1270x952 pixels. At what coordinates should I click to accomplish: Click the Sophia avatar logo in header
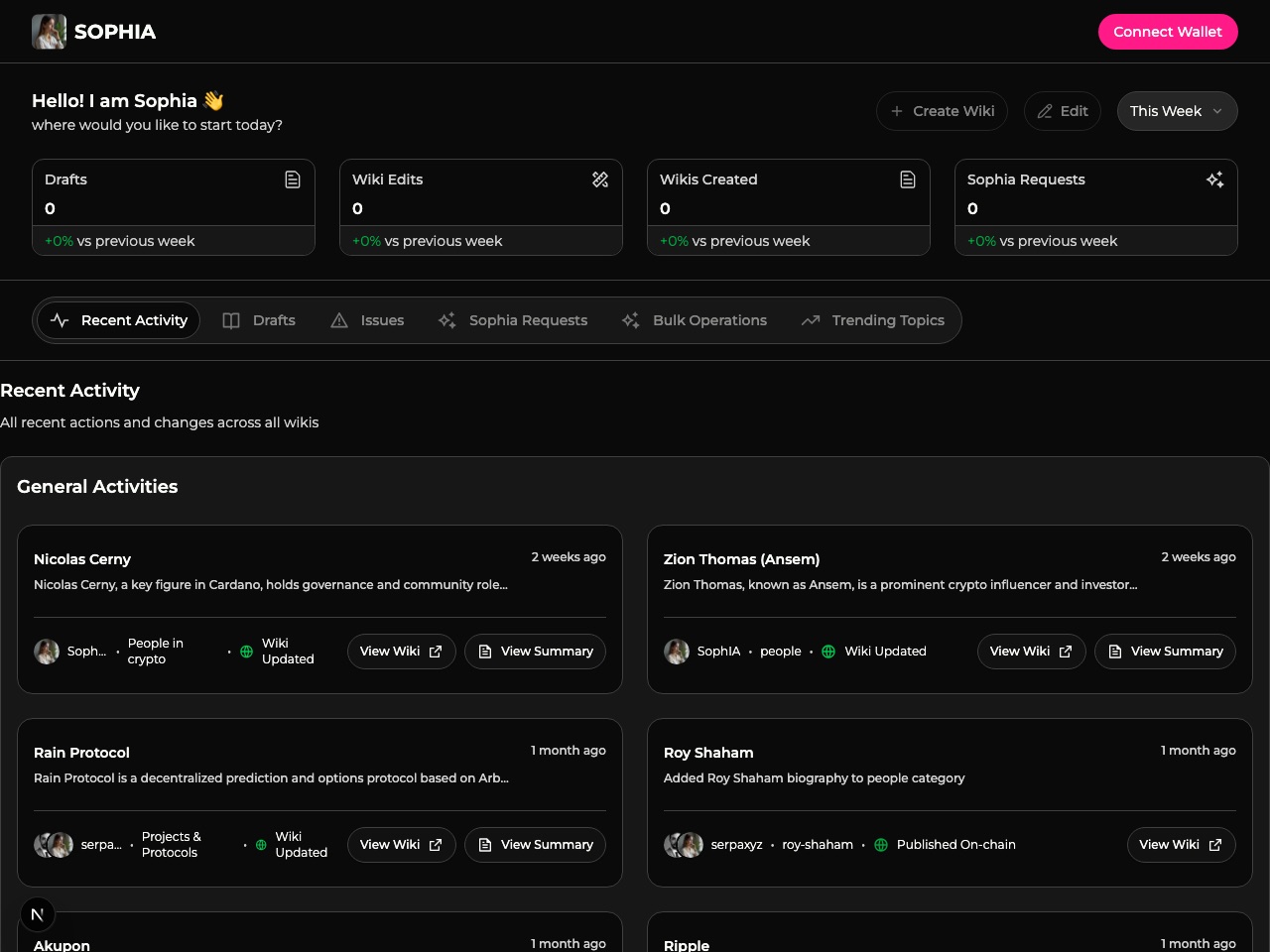(49, 32)
